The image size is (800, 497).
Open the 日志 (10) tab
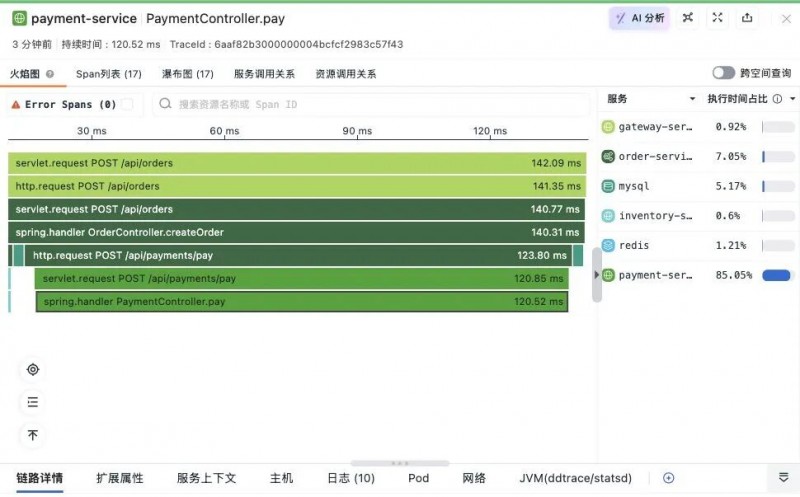coord(351,478)
